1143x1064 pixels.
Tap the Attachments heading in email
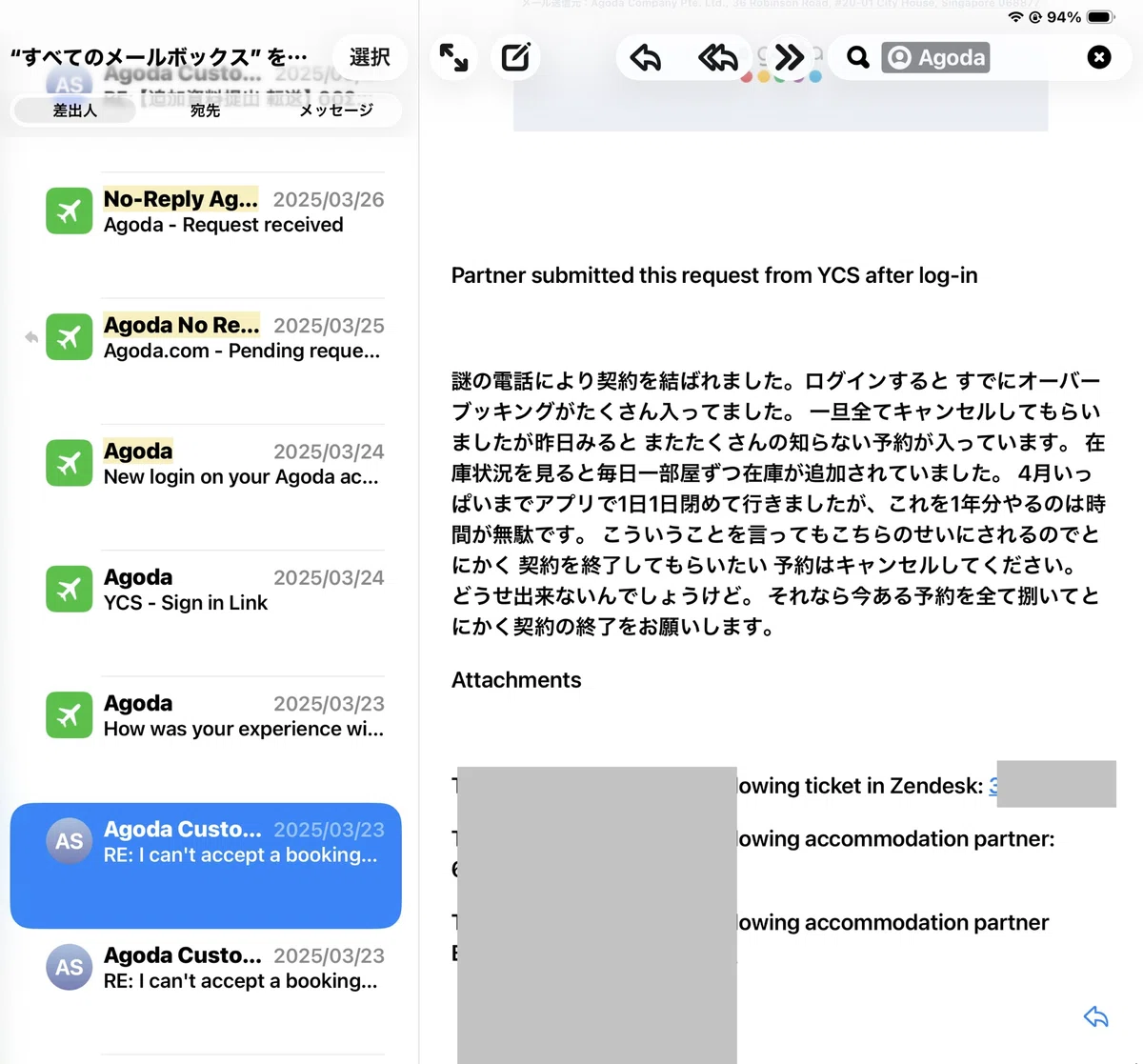516,679
